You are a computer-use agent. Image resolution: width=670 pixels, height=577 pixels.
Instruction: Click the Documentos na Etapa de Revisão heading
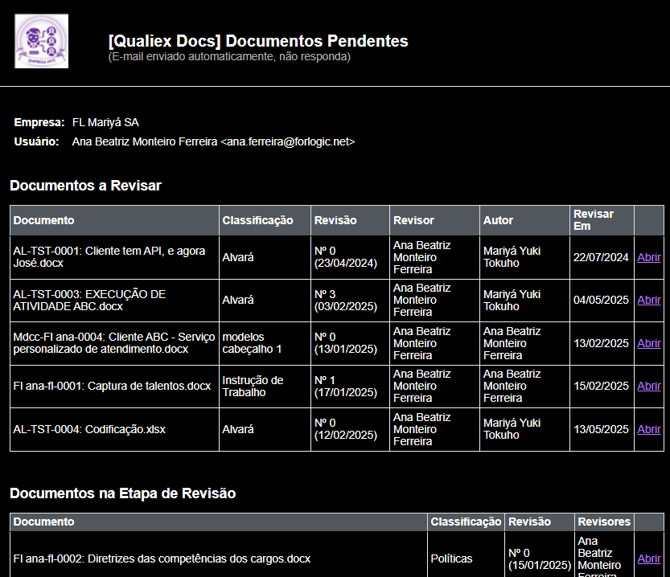(123, 493)
